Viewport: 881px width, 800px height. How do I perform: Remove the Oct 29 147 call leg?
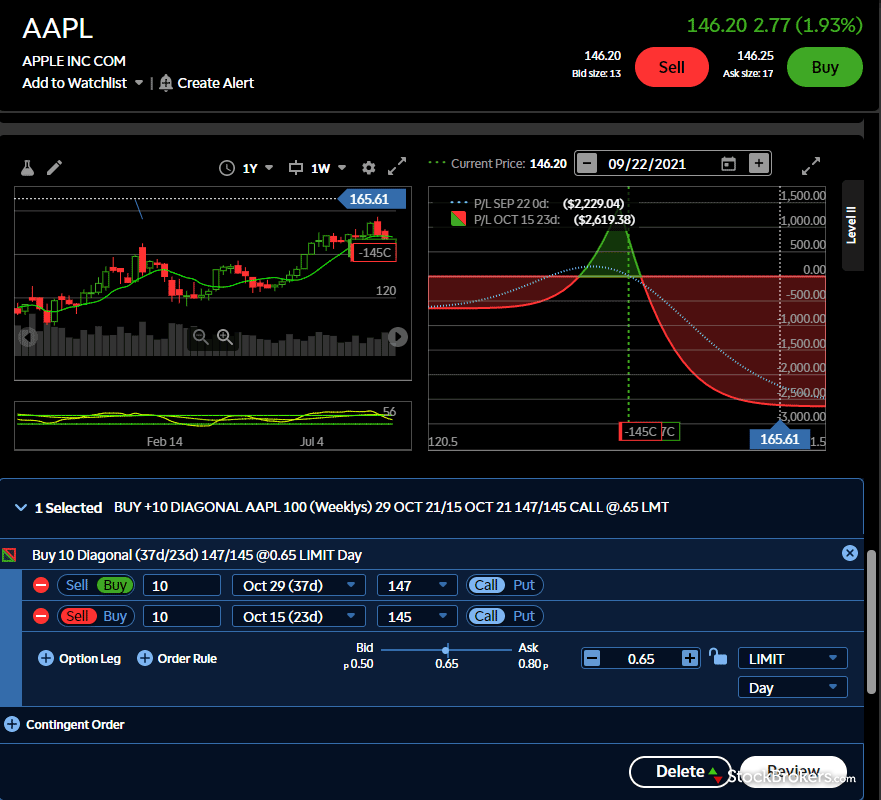41,586
